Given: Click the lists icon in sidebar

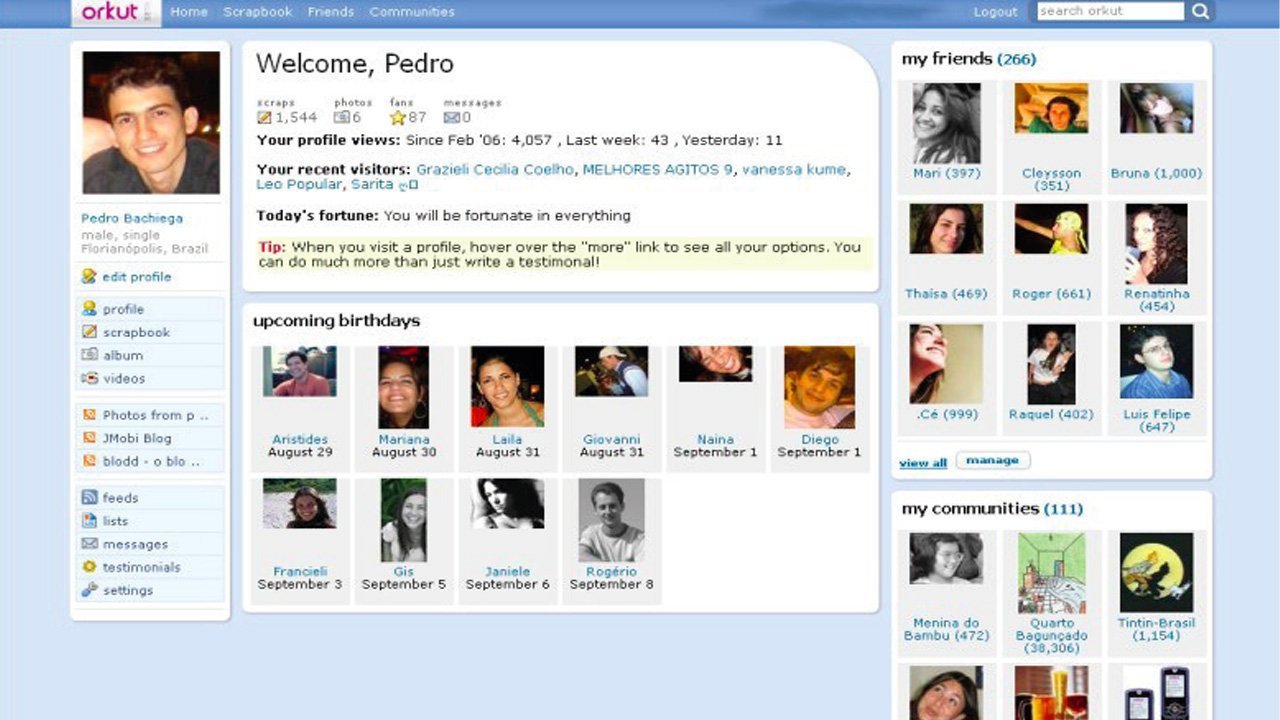Looking at the screenshot, I should [90, 521].
